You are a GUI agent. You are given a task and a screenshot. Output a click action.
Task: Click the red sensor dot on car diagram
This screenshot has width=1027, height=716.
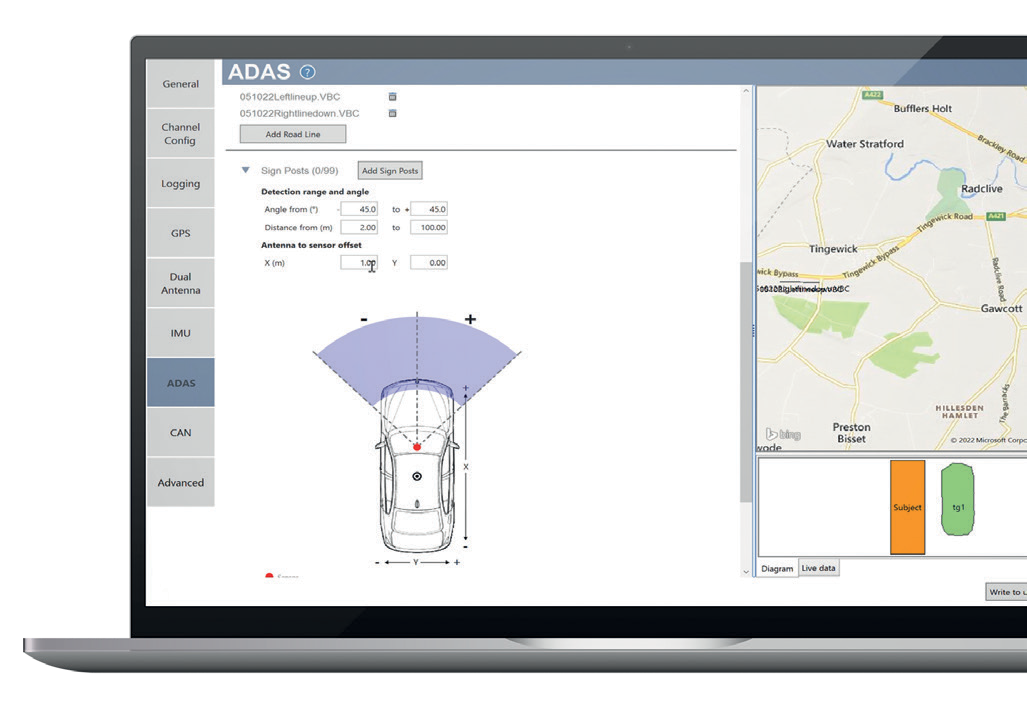[x=417, y=446]
